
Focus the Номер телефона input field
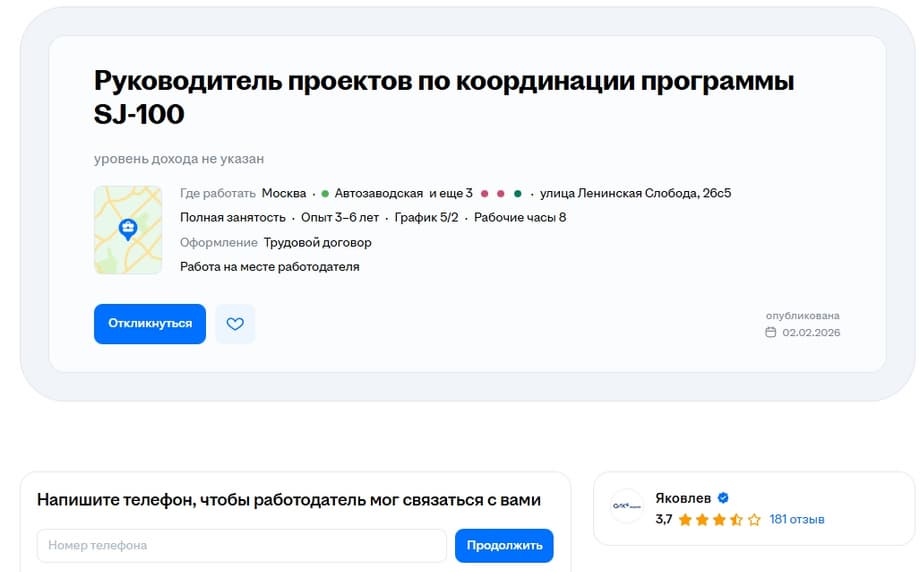coord(241,545)
